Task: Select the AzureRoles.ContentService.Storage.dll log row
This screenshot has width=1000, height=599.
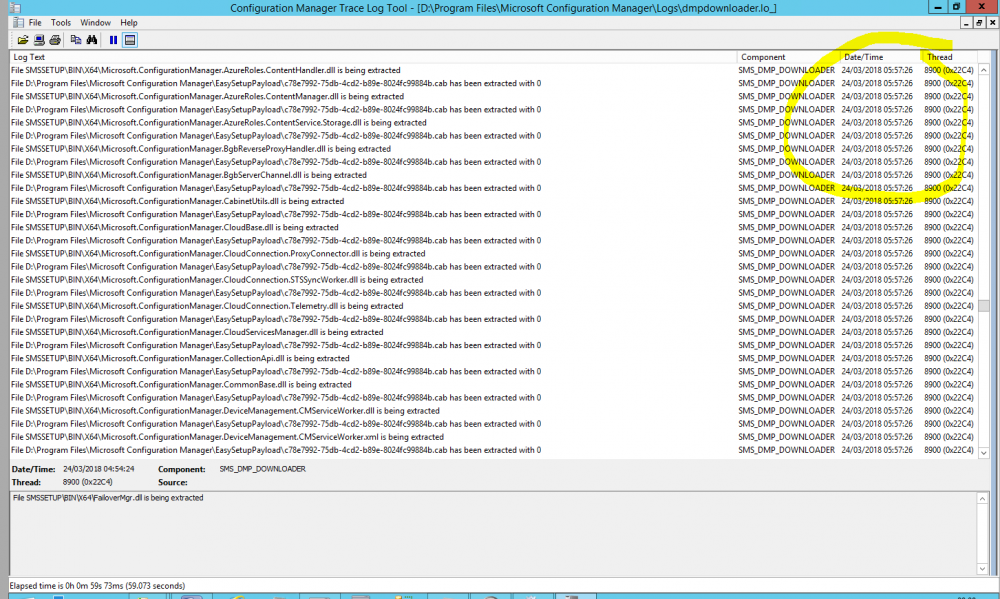Action: click(492, 122)
